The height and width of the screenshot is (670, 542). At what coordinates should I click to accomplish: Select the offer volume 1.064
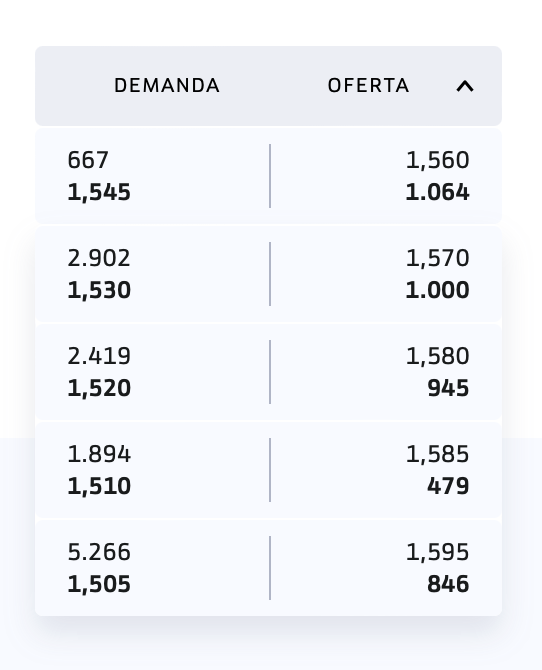[x=437, y=192]
